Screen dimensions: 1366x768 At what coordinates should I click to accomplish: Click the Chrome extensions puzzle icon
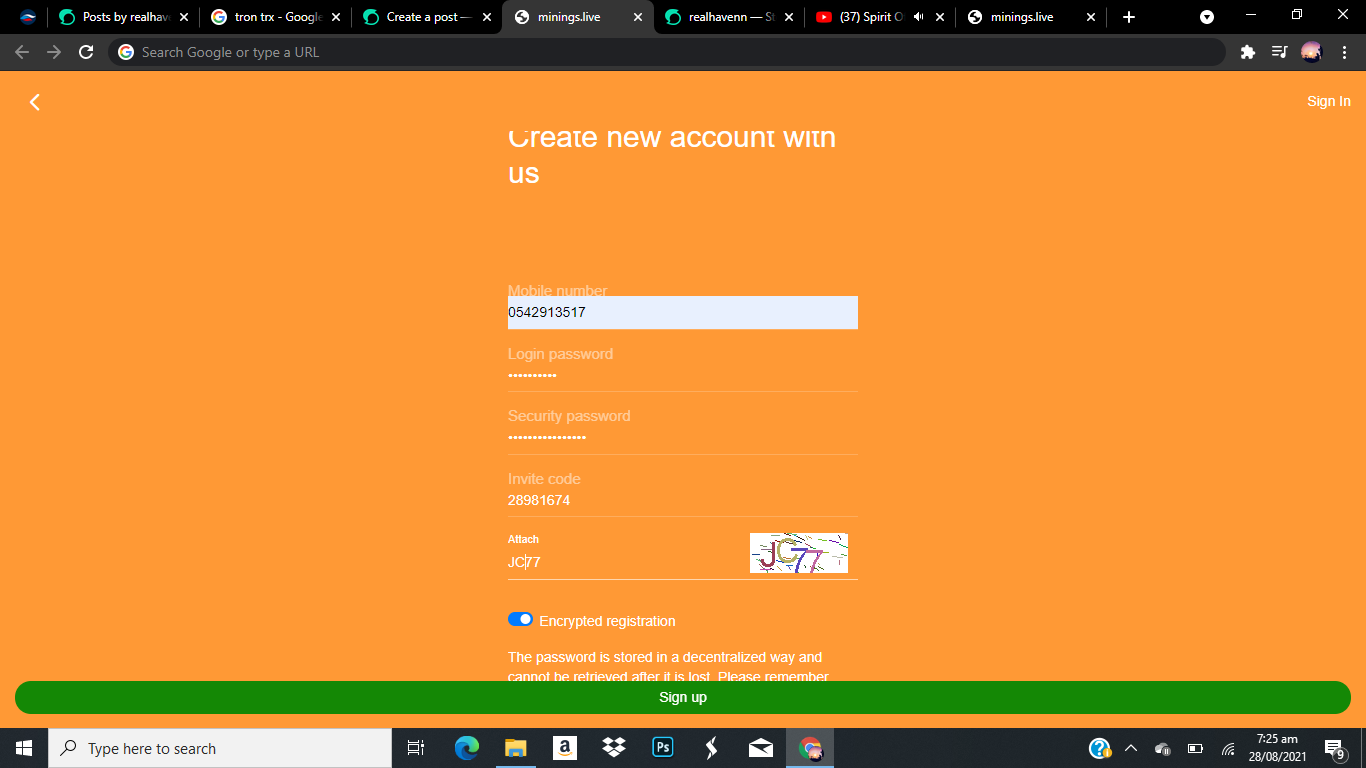pos(1248,52)
